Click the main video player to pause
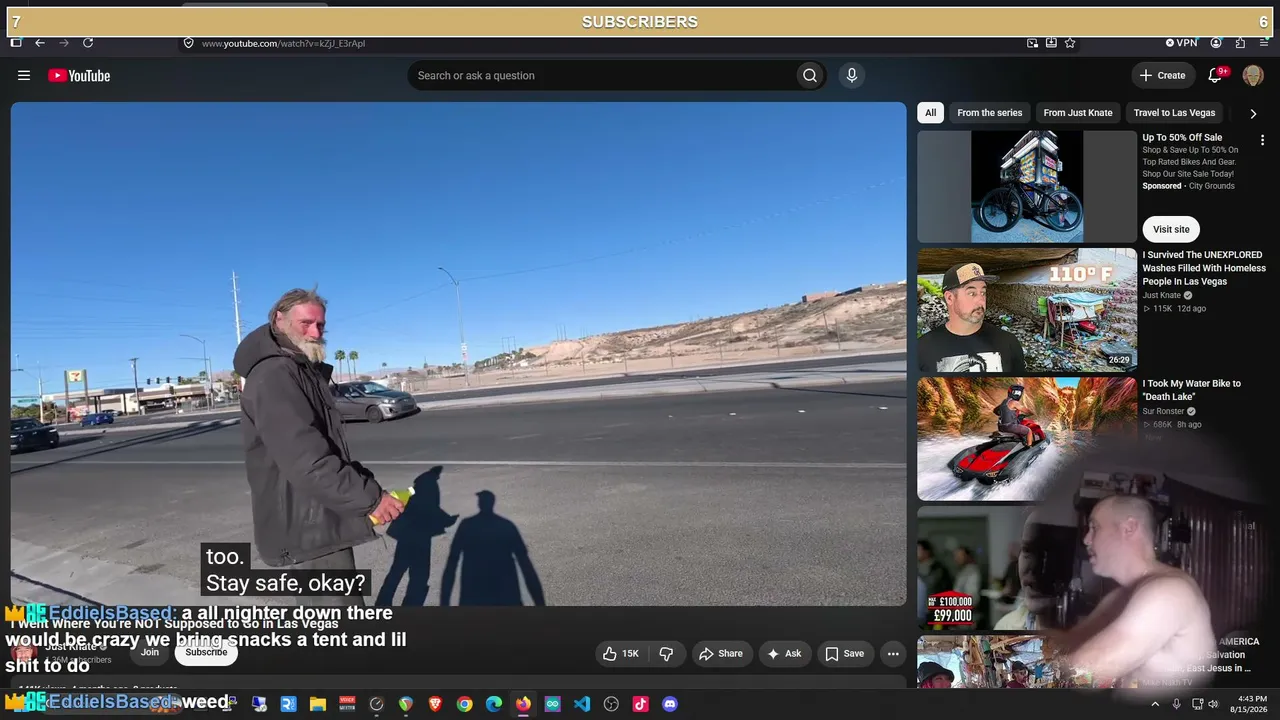Screen dimensions: 1280x720 [x=458, y=354]
